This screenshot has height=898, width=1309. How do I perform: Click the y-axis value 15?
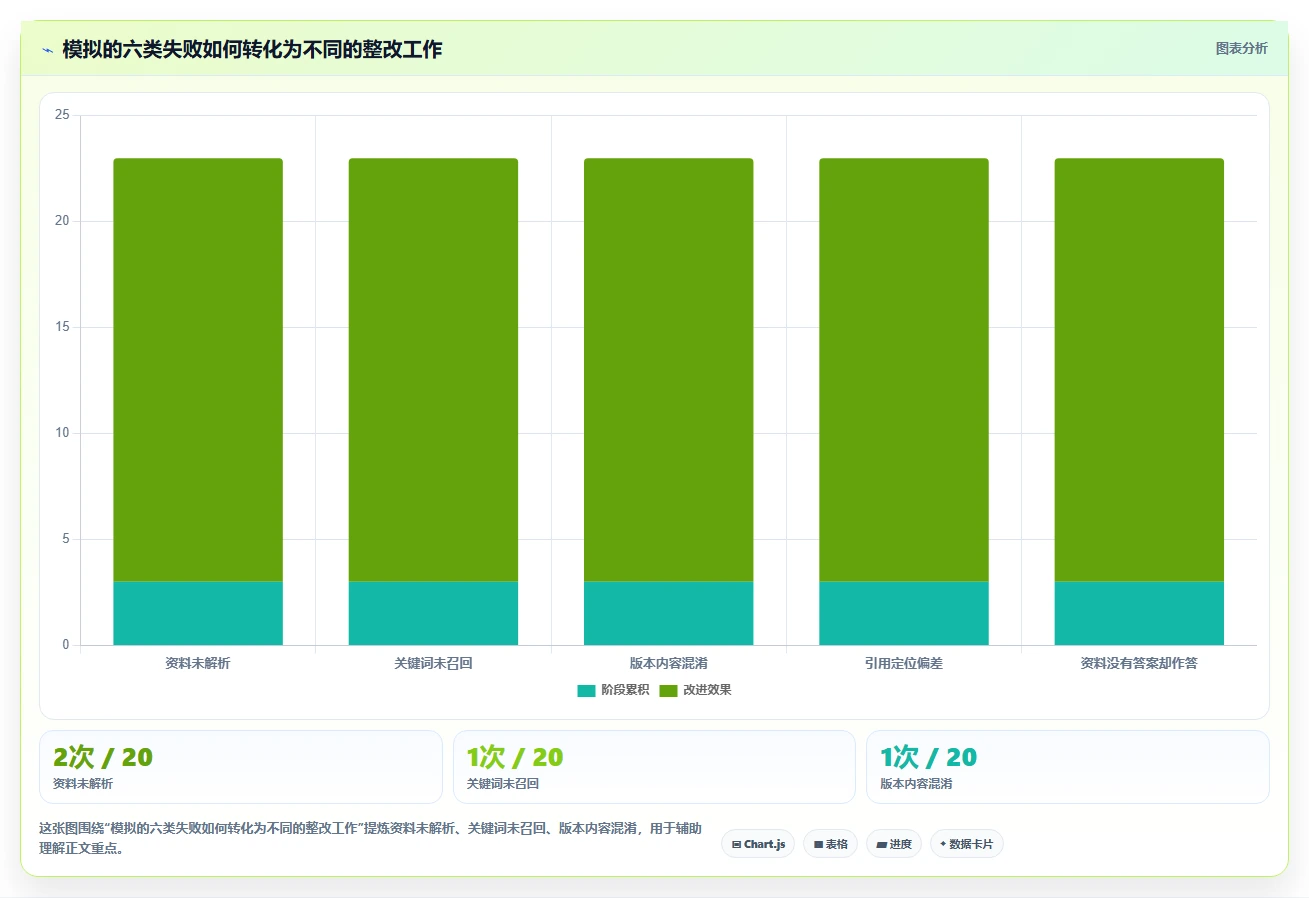(x=62, y=327)
